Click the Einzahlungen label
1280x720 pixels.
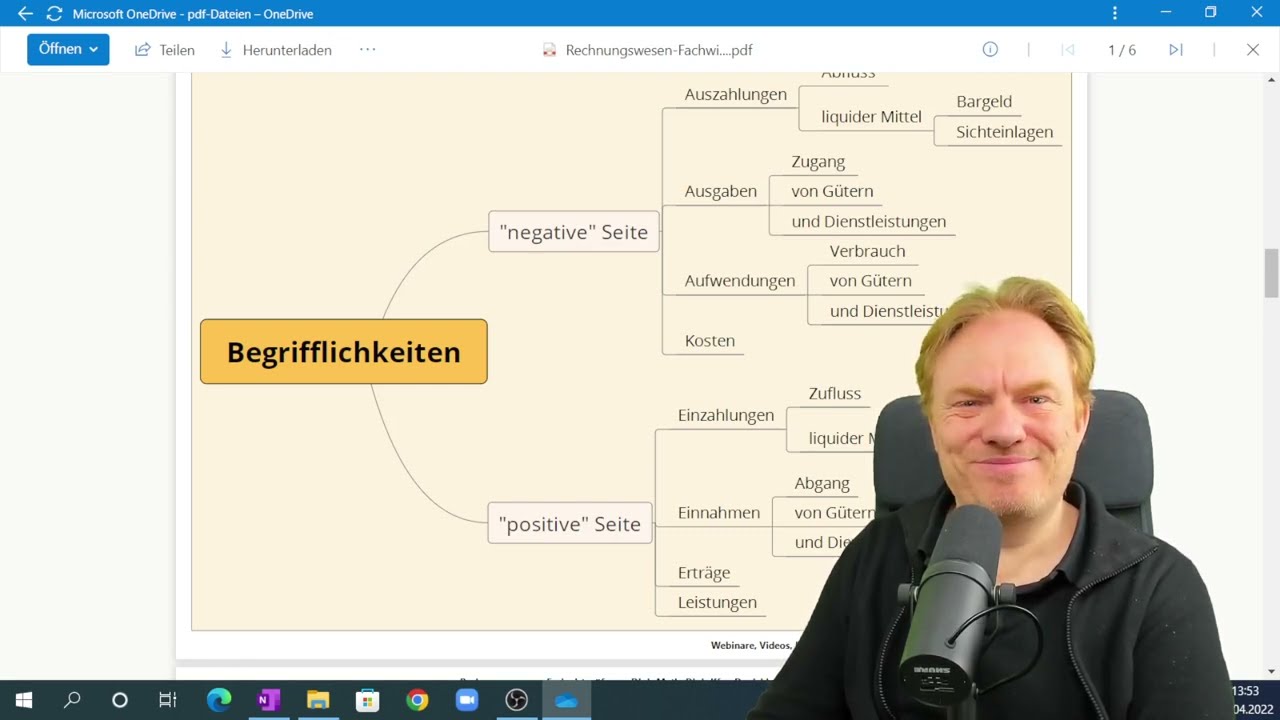coord(726,415)
